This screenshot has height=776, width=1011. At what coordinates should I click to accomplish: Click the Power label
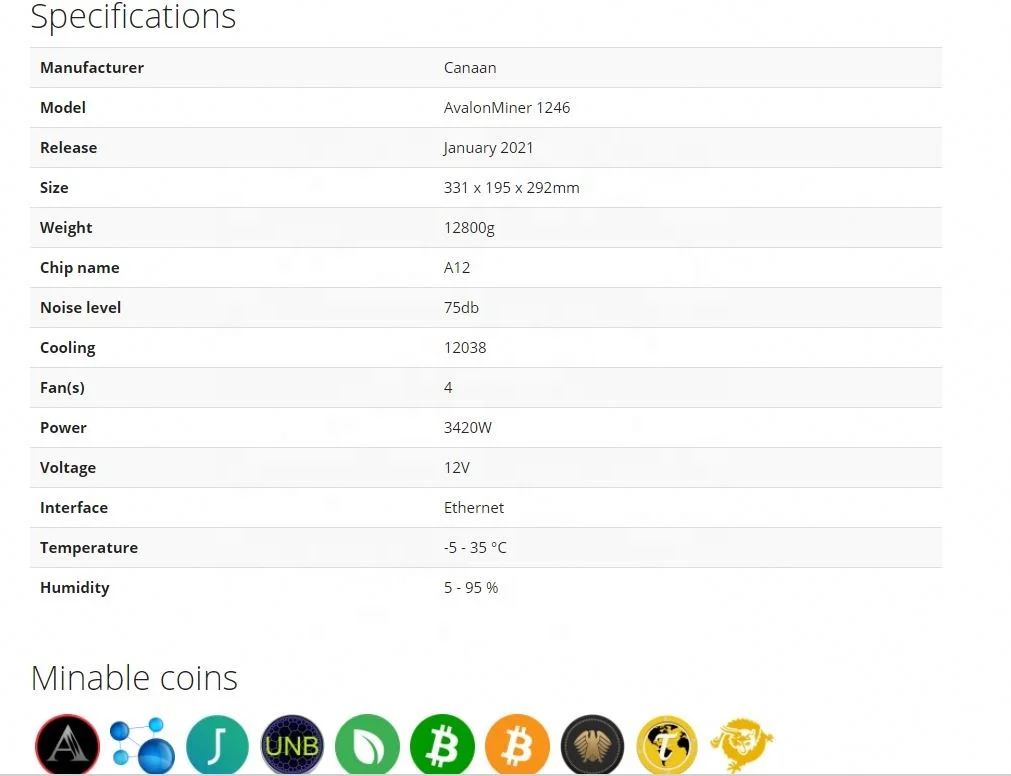(63, 427)
